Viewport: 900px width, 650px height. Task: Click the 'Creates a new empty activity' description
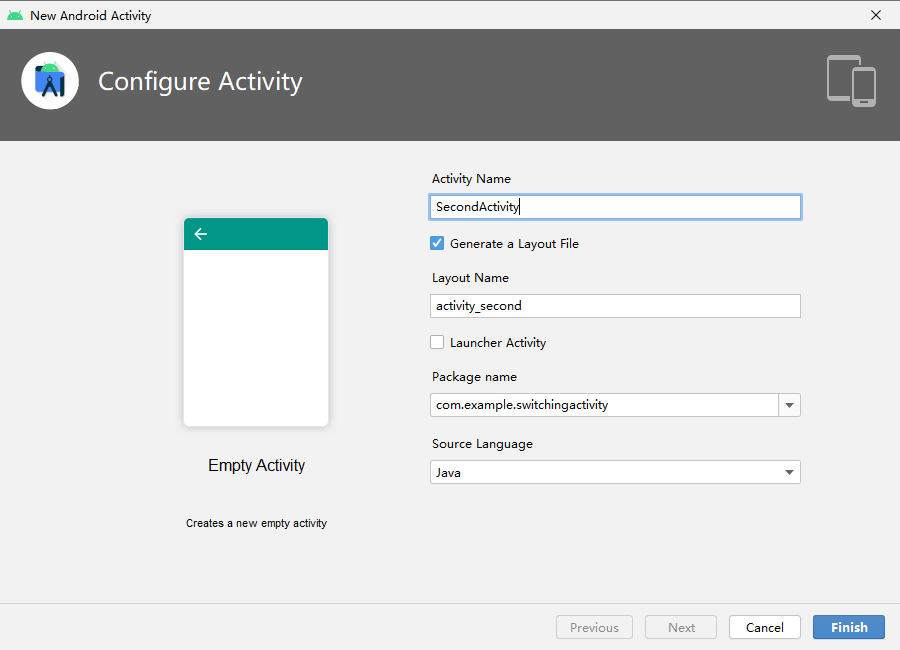[256, 523]
